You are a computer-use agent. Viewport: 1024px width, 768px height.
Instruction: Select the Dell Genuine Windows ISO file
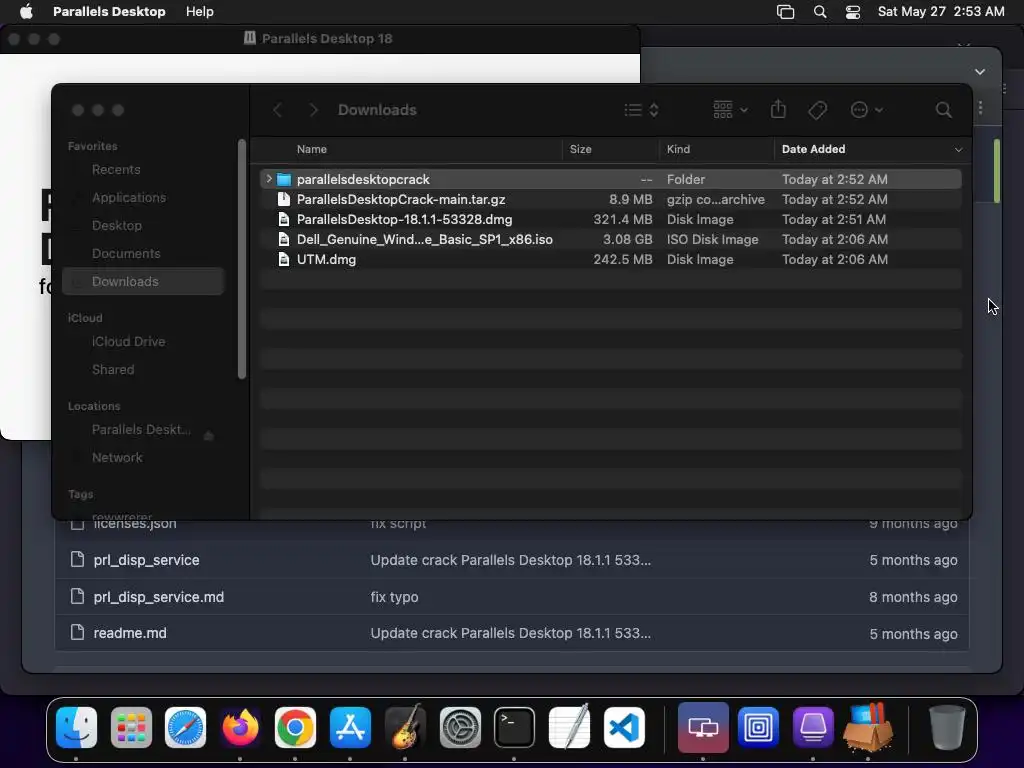610,240
